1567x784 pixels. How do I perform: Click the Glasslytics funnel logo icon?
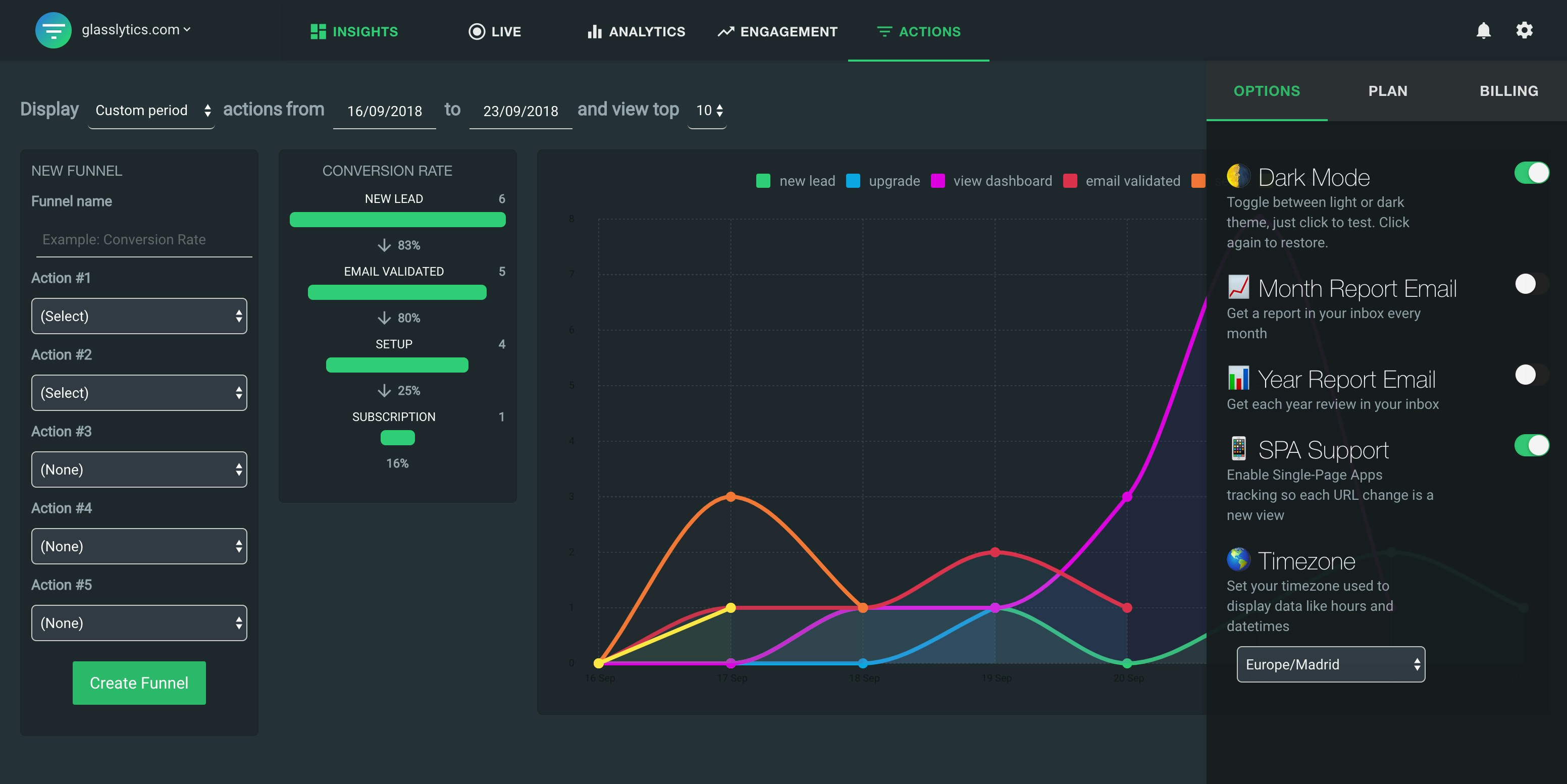point(53,30)
